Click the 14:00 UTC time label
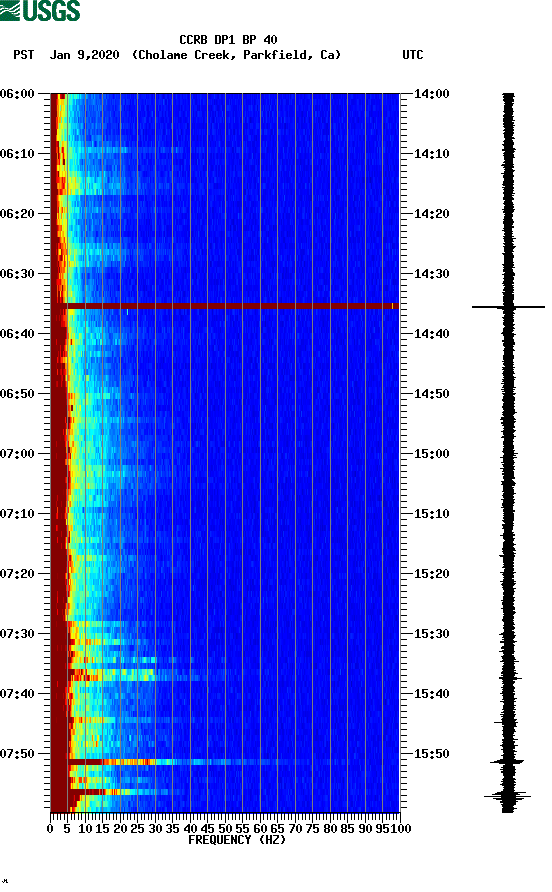 tap(432, 94)
